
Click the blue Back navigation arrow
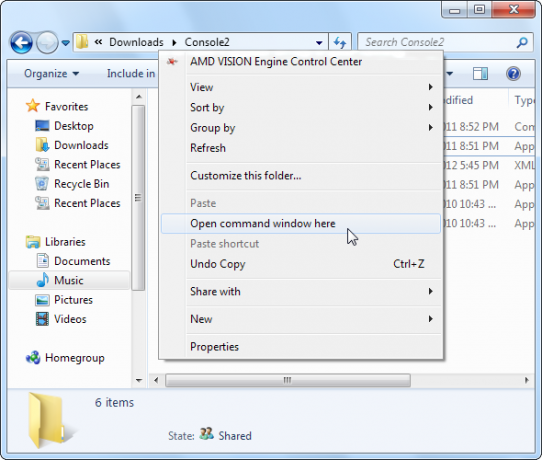tap(21, 43)
